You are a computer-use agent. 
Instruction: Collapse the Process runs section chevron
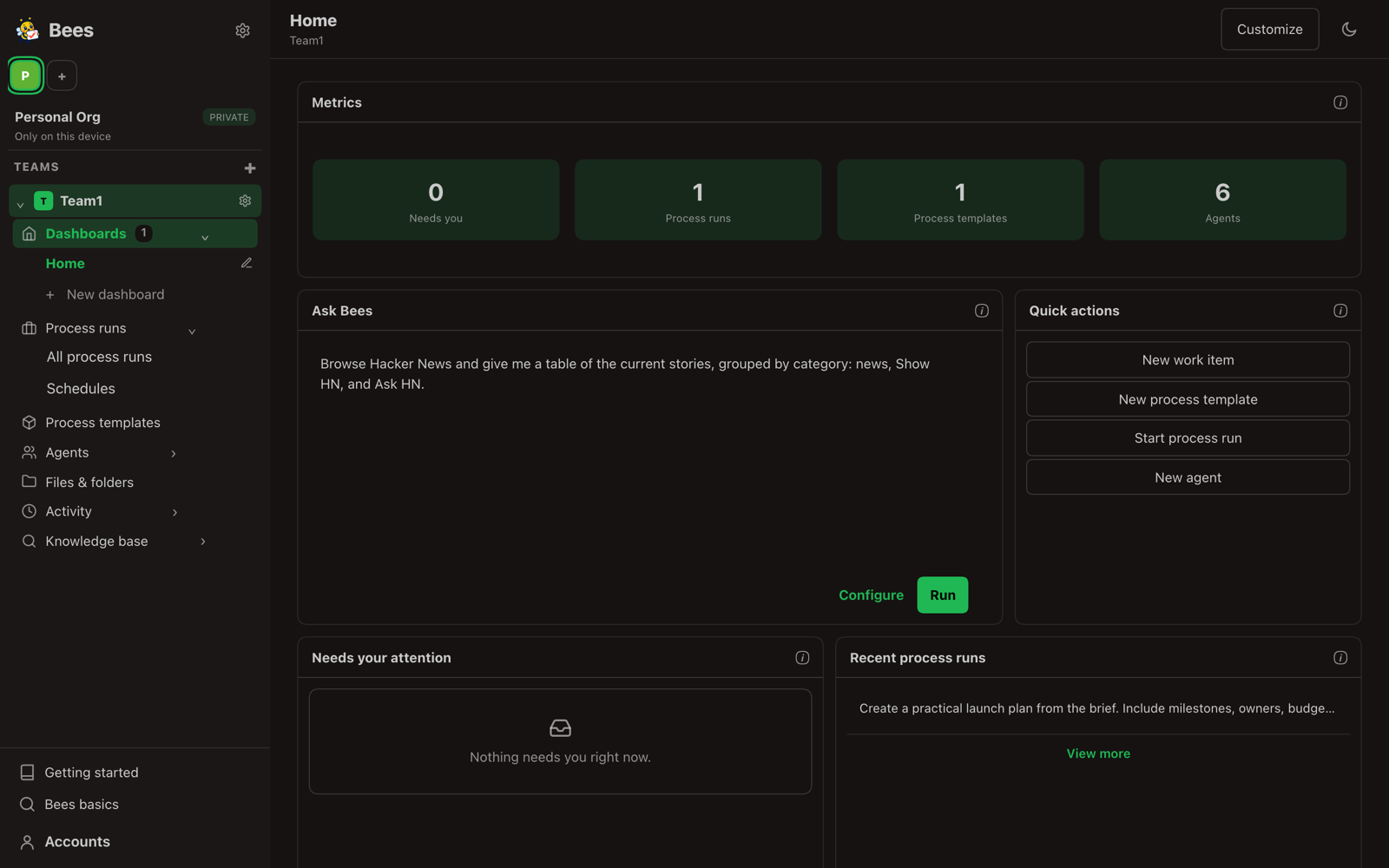(x=192, y=331)
